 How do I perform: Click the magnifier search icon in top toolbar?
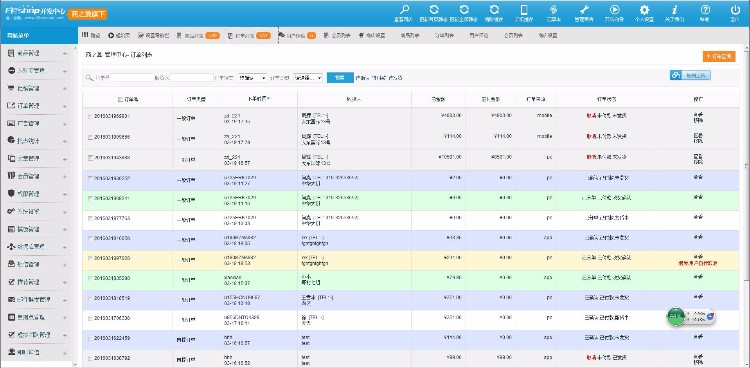click(x=405, y=10)
